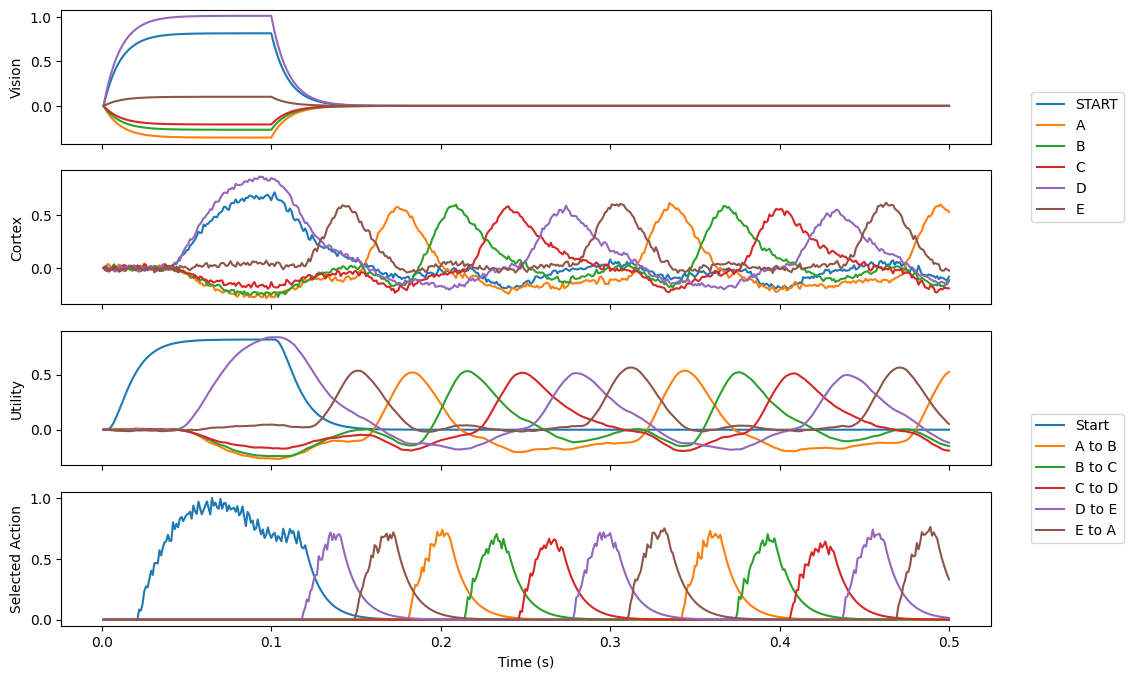
Task: Click the legend label E
Action: pyautogui.click(x=1080, y=209)
